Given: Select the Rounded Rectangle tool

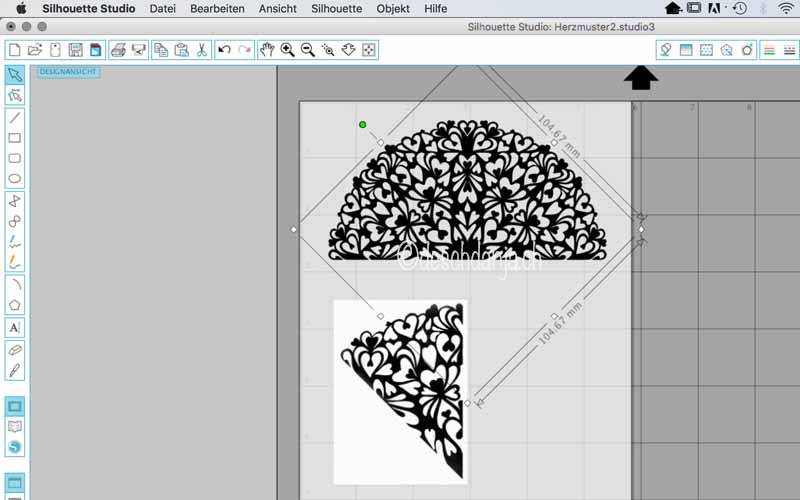Looking at the screenshot, I should pyautogui.click(x=15, y=159).
